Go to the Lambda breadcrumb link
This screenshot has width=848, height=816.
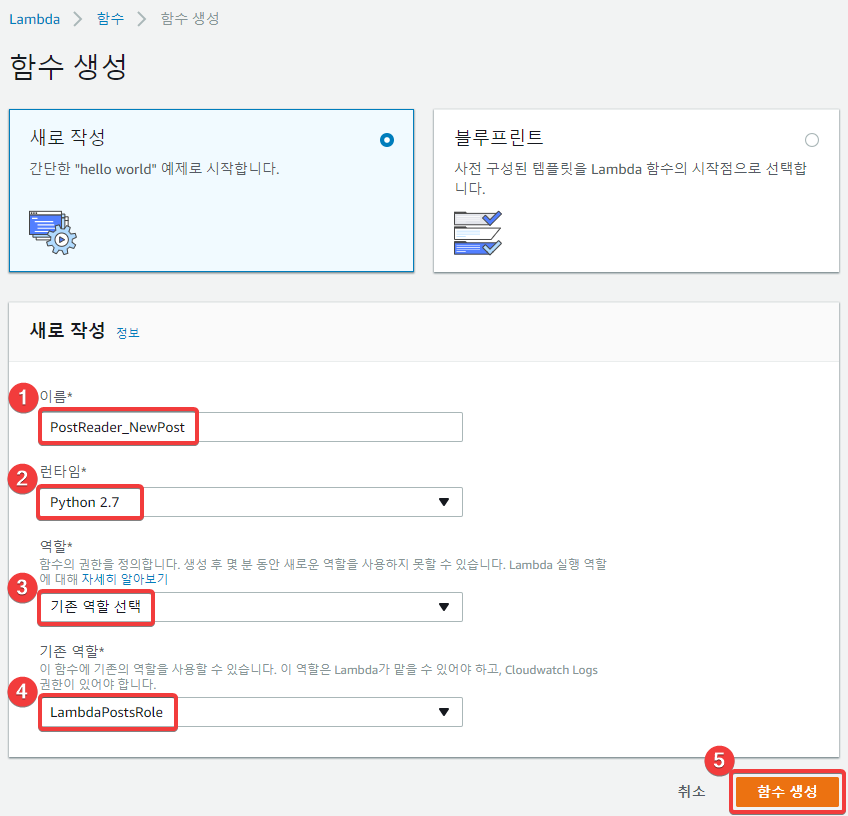click(35, 19)
